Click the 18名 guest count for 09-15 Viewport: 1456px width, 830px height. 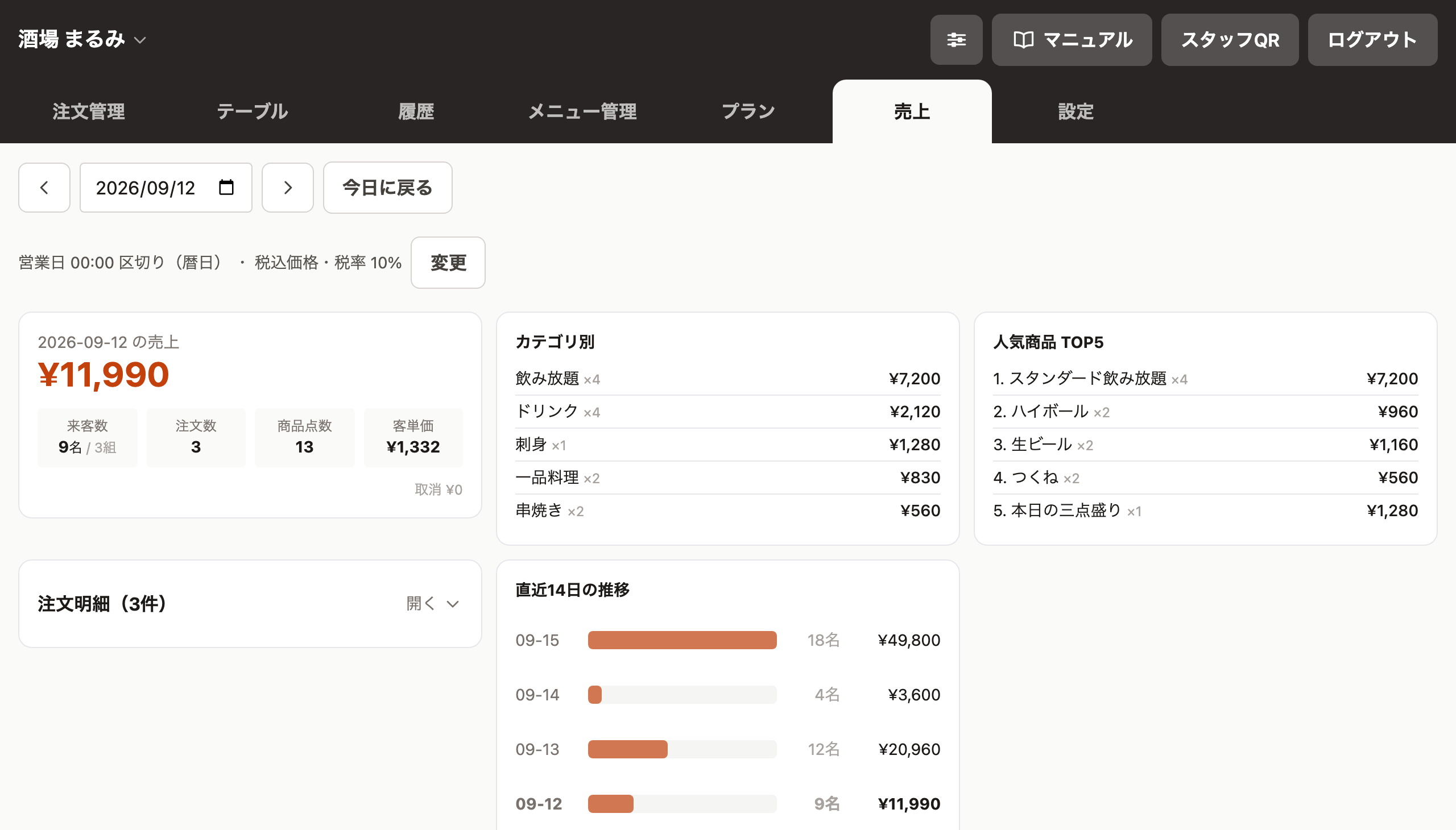[x=823, y=640]
